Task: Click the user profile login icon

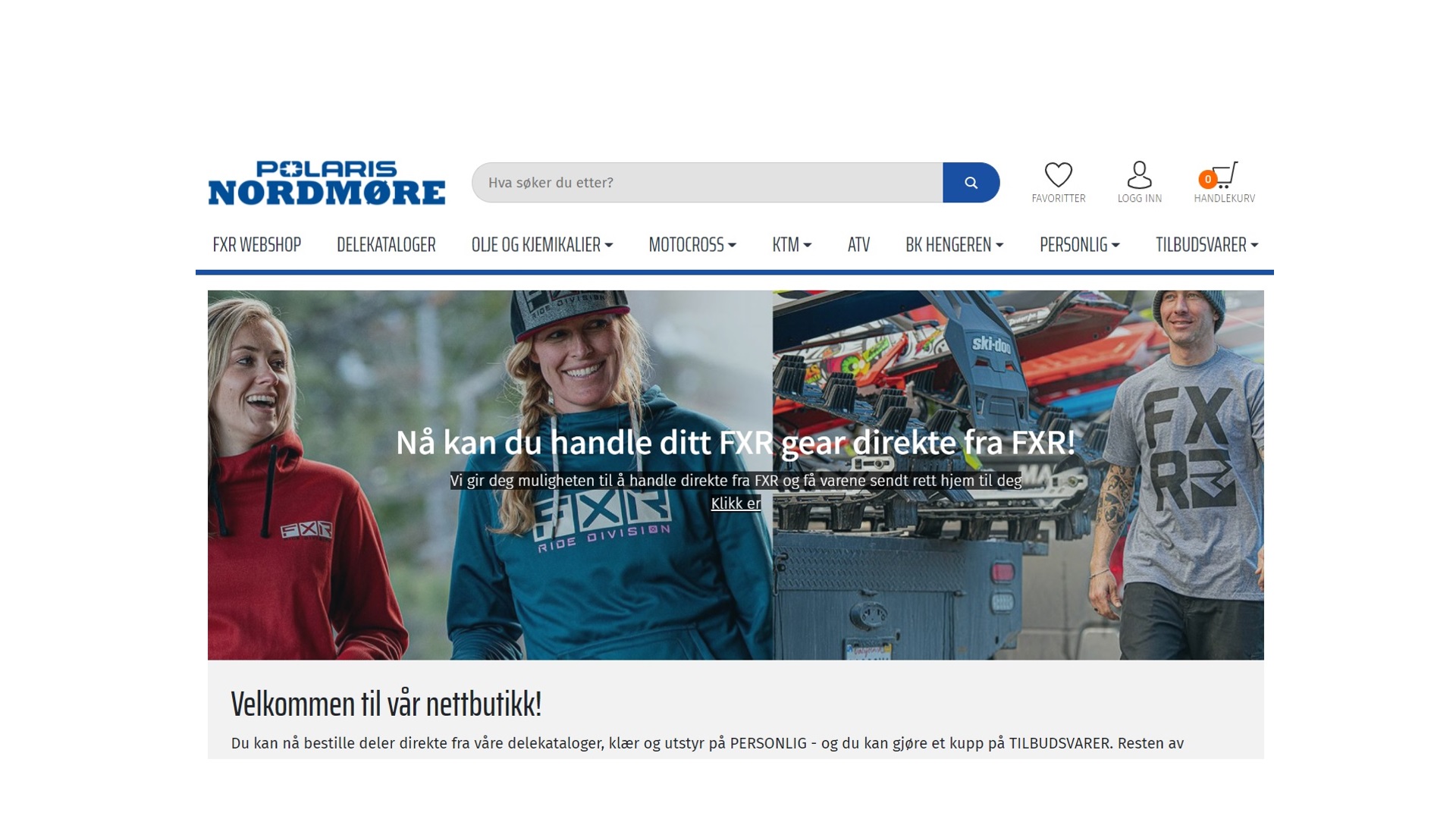Action: [1139, 175]
